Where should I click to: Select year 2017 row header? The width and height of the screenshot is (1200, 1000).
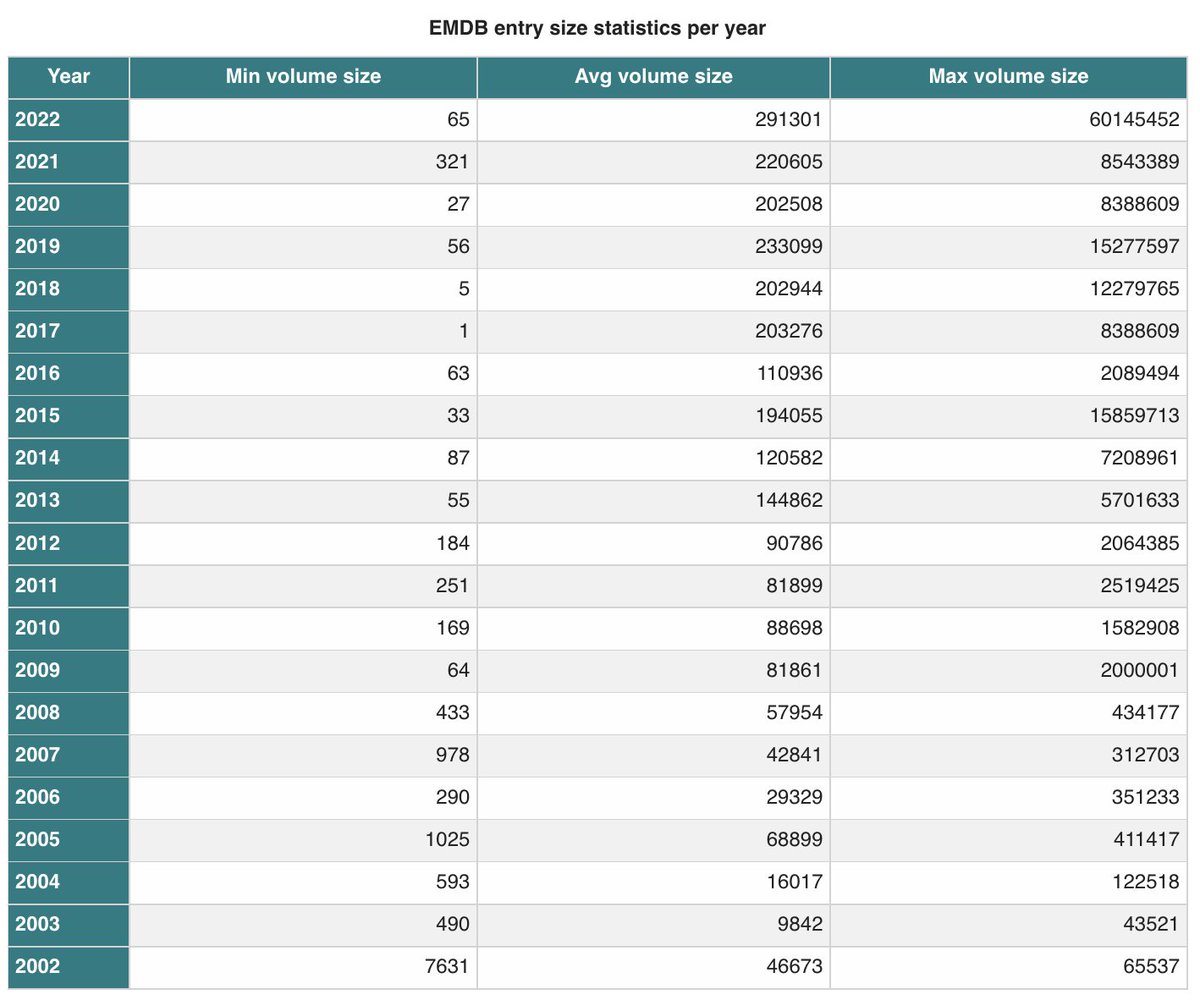[69, 332]
